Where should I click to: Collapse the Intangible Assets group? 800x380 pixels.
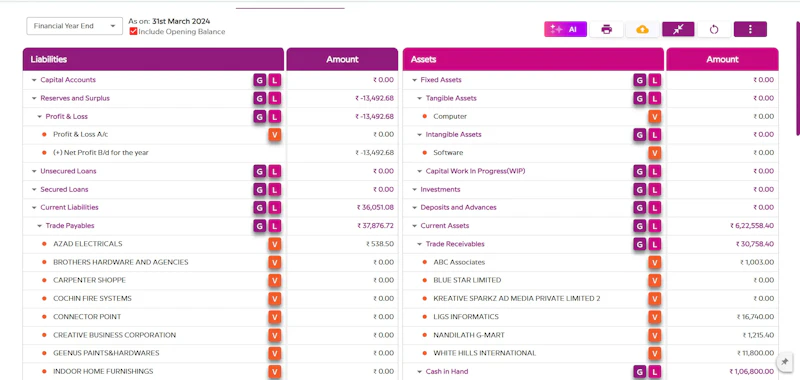(419, 135)
